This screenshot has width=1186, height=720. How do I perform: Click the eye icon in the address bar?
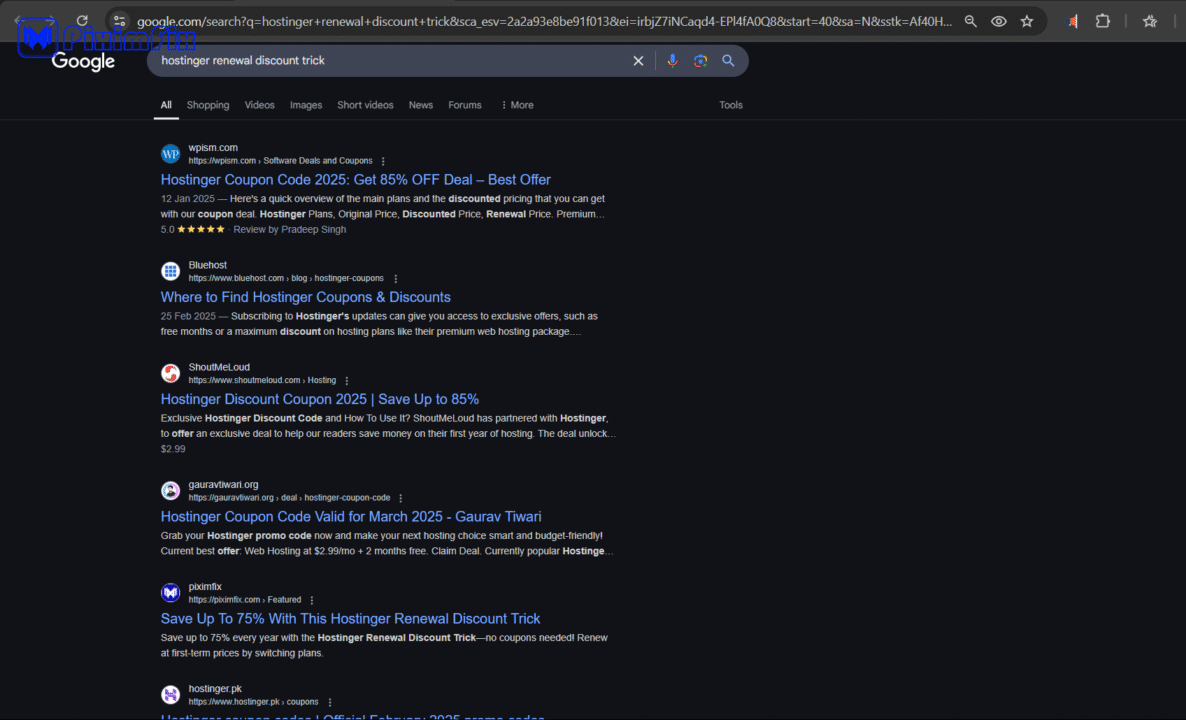tap(998, 21)
